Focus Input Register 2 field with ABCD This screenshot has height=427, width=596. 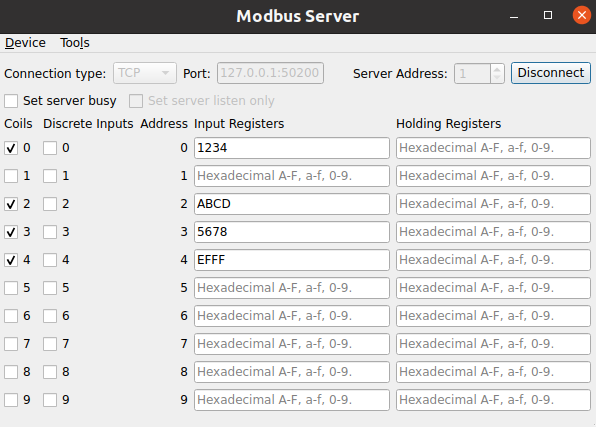(x=292, y=204)
